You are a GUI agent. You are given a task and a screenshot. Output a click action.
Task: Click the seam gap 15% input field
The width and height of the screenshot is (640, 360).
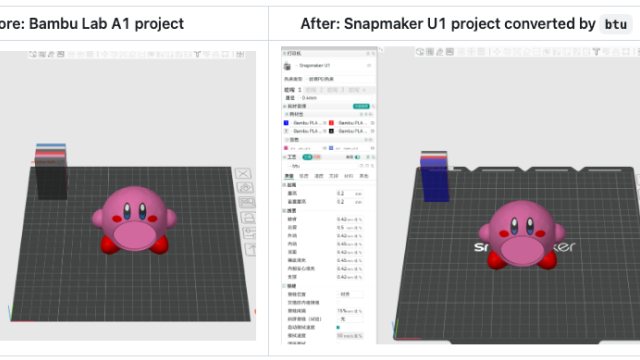[x=350, y=311]
